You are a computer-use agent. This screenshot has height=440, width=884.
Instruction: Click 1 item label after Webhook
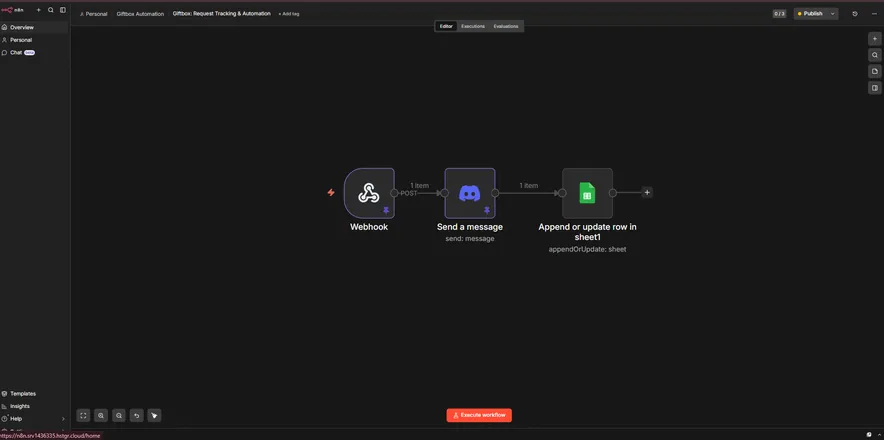(419, 186)
